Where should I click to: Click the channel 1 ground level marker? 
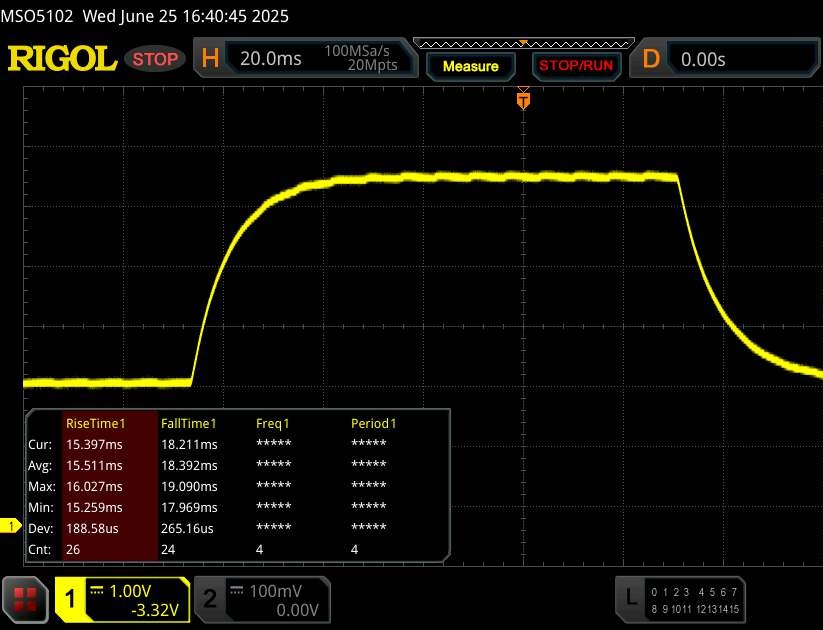[x=10, y=525]
